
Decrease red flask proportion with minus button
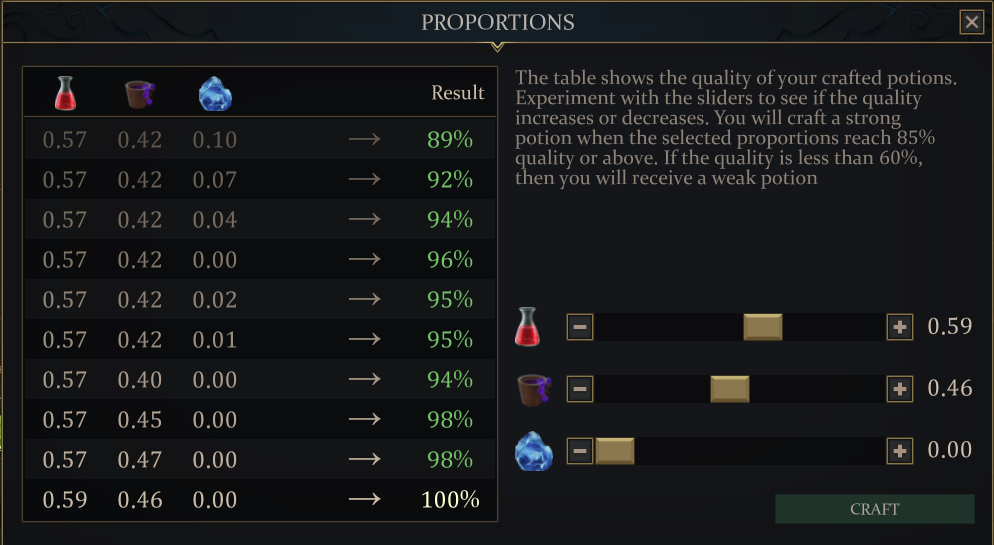click(580, 327)
